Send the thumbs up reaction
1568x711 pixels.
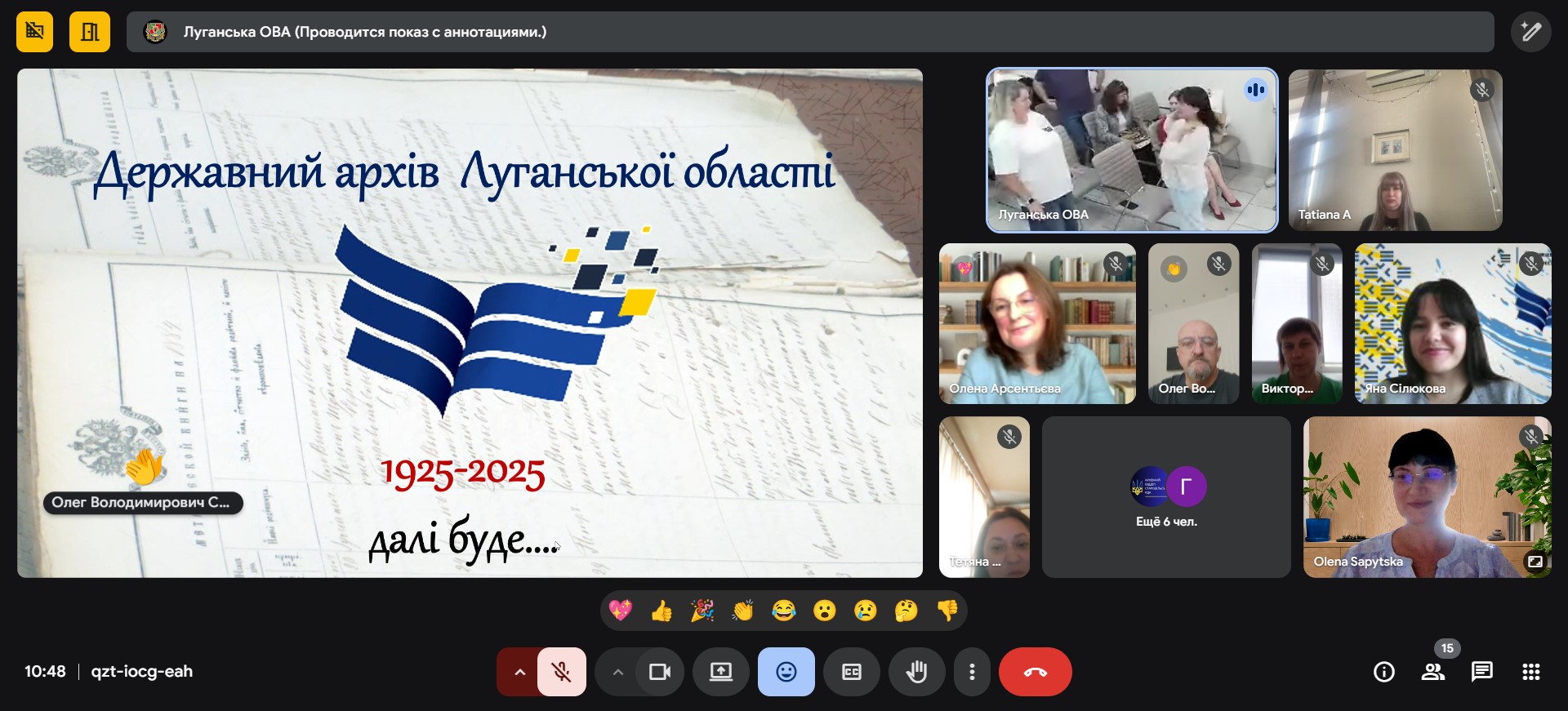(661, 610)
